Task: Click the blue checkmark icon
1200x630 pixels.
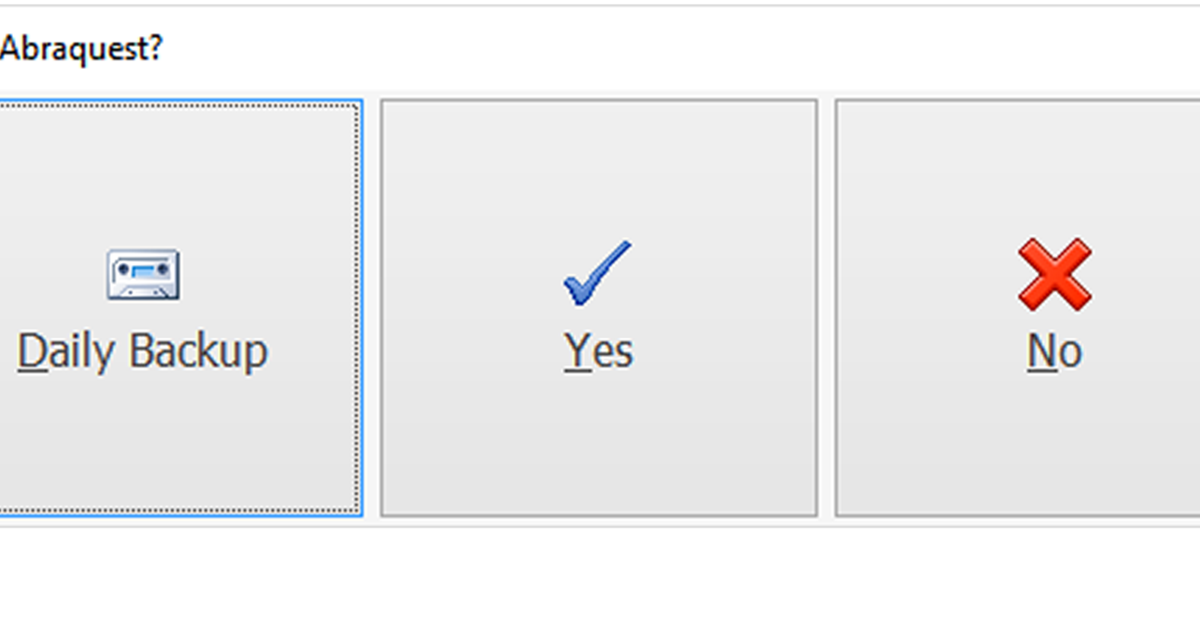Action: (x=597, y=273)
